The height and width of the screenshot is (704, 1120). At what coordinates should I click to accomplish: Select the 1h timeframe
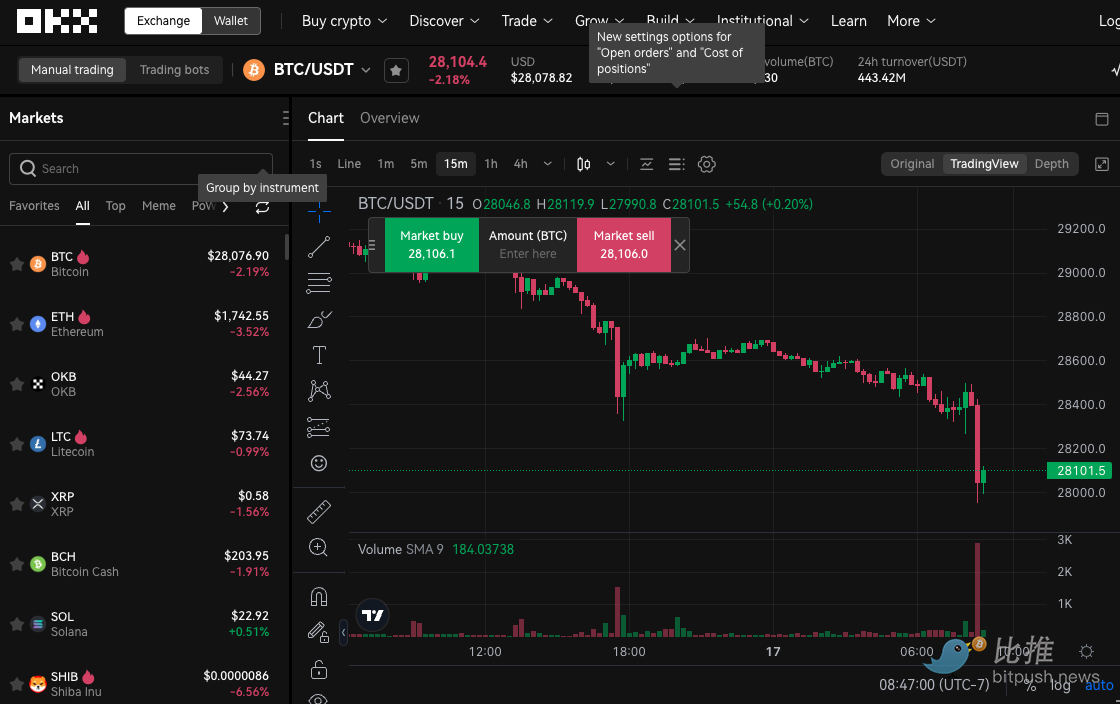[x=491, y=164]
